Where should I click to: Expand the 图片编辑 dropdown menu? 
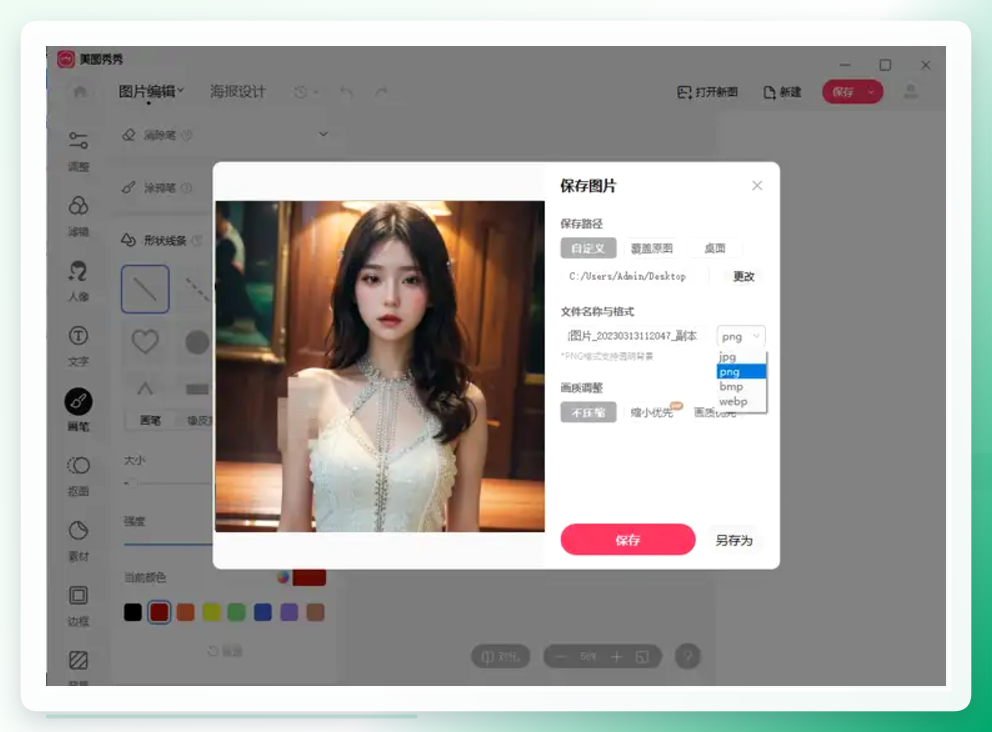coord(151,92)
